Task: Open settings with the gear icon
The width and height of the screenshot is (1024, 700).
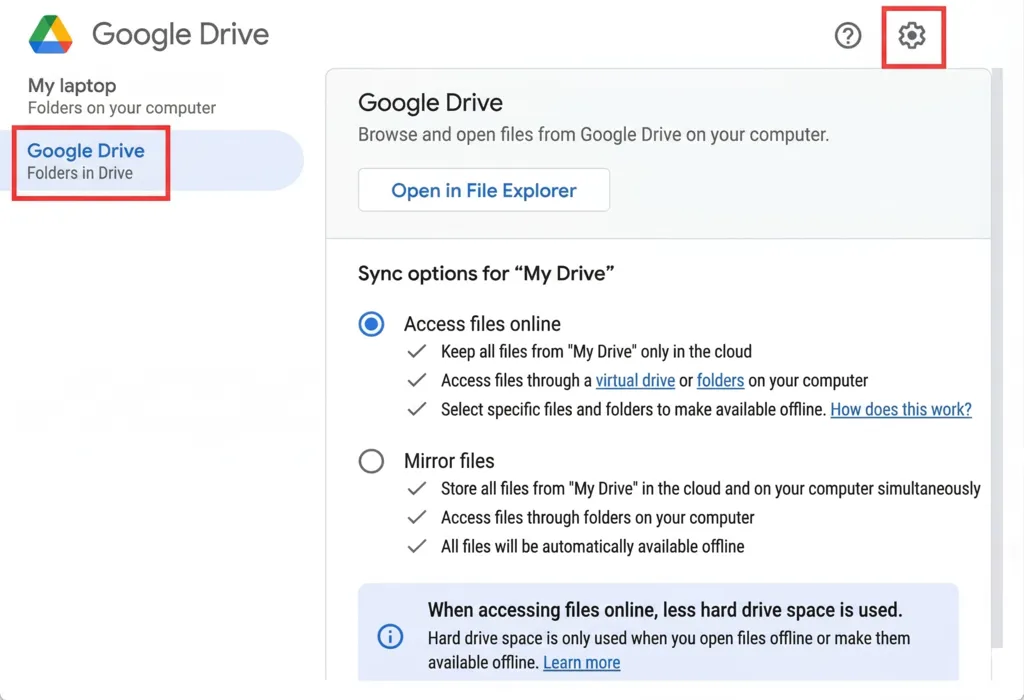Action: 912,36
